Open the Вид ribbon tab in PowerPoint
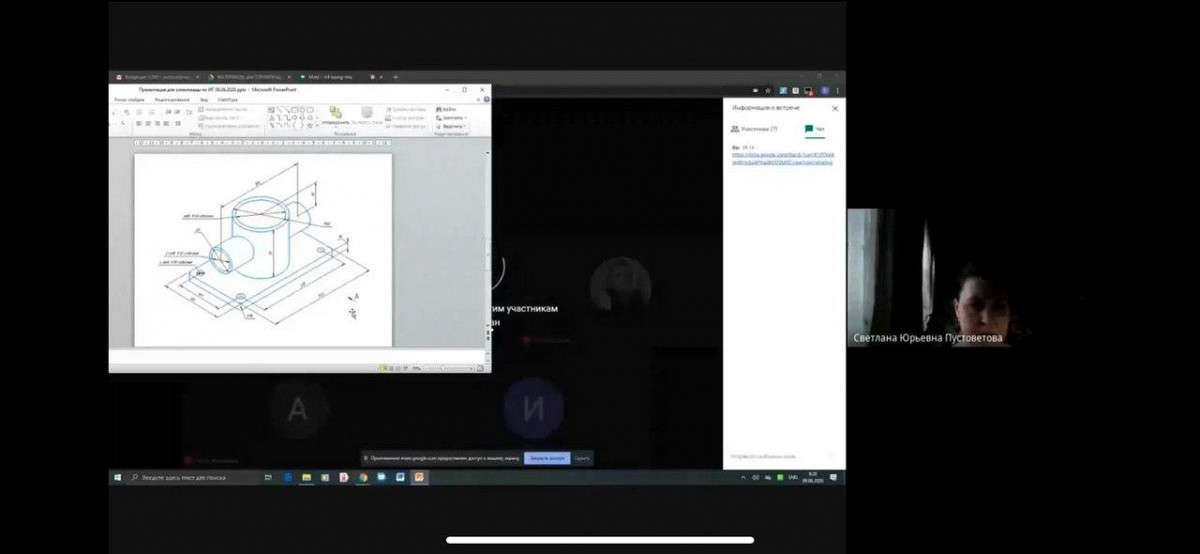1200x554 pixels. coord(203,100)
